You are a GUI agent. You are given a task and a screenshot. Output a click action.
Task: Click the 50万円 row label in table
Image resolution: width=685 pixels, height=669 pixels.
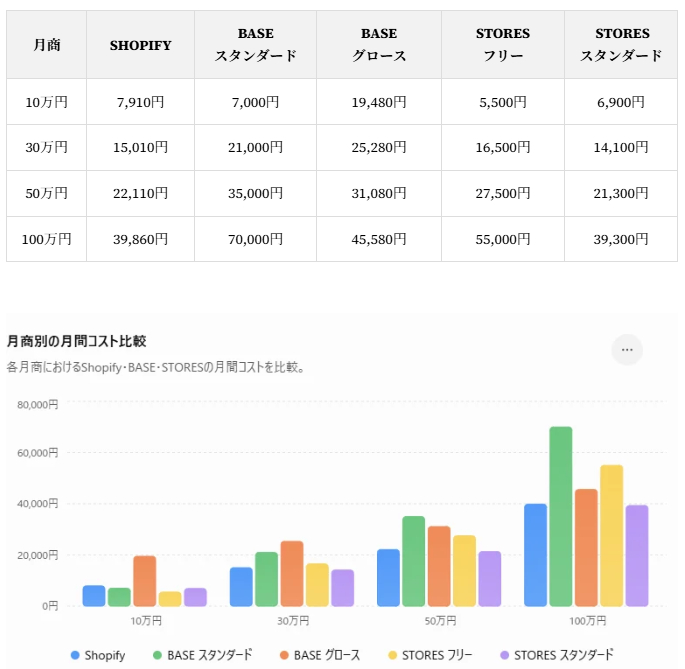tap(46, 193)
